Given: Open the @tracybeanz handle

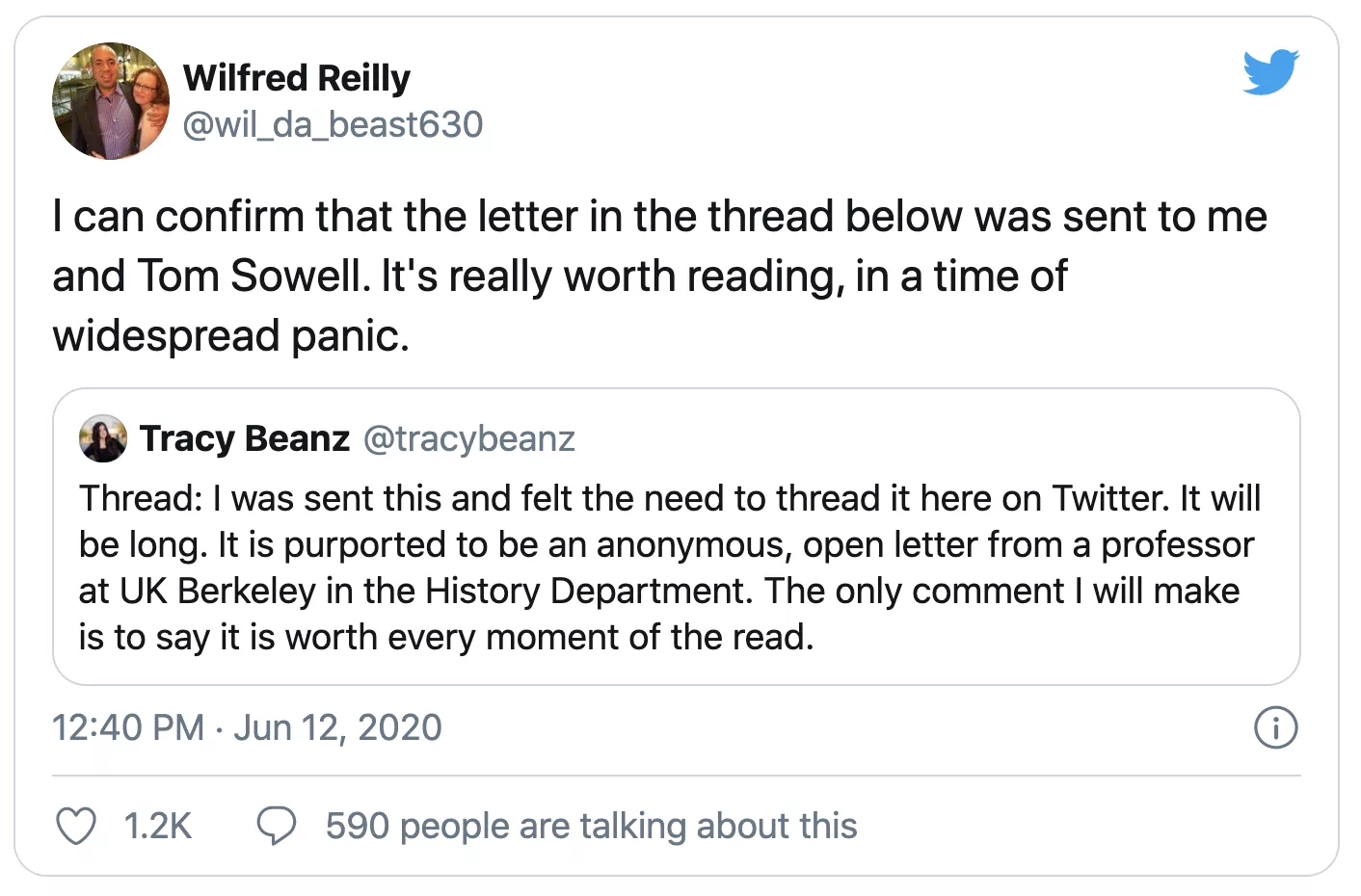Looking at the screenshot, I should 469,439.
